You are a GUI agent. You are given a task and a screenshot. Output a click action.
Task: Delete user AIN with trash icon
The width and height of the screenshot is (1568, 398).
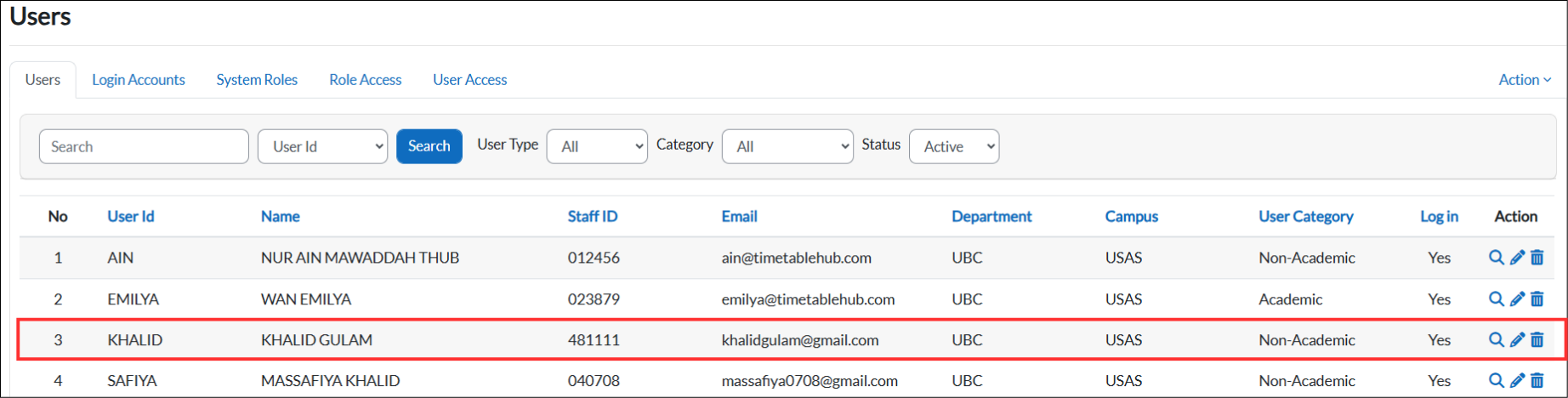click(x=1537, y=257)
